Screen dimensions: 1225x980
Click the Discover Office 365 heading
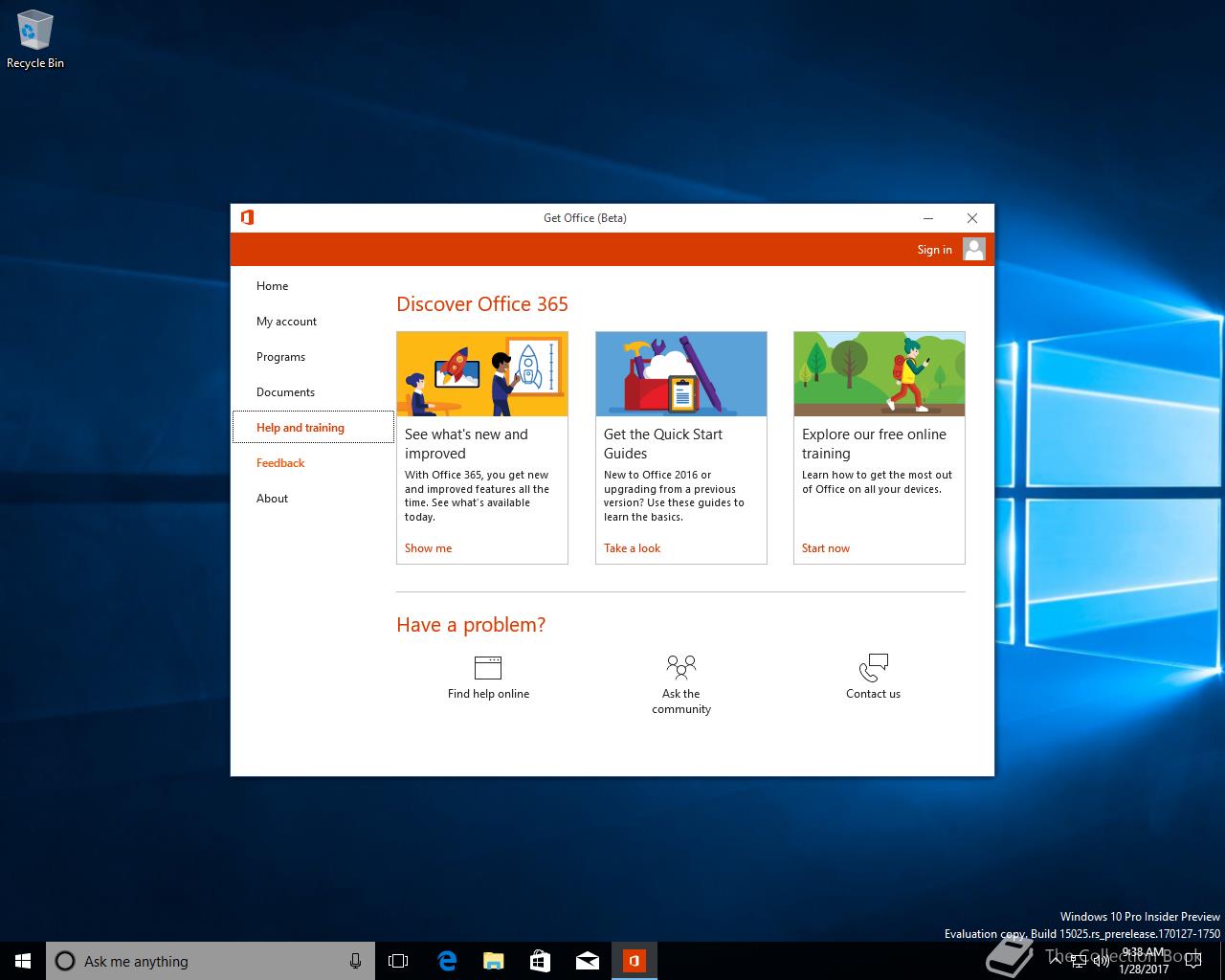482,304
